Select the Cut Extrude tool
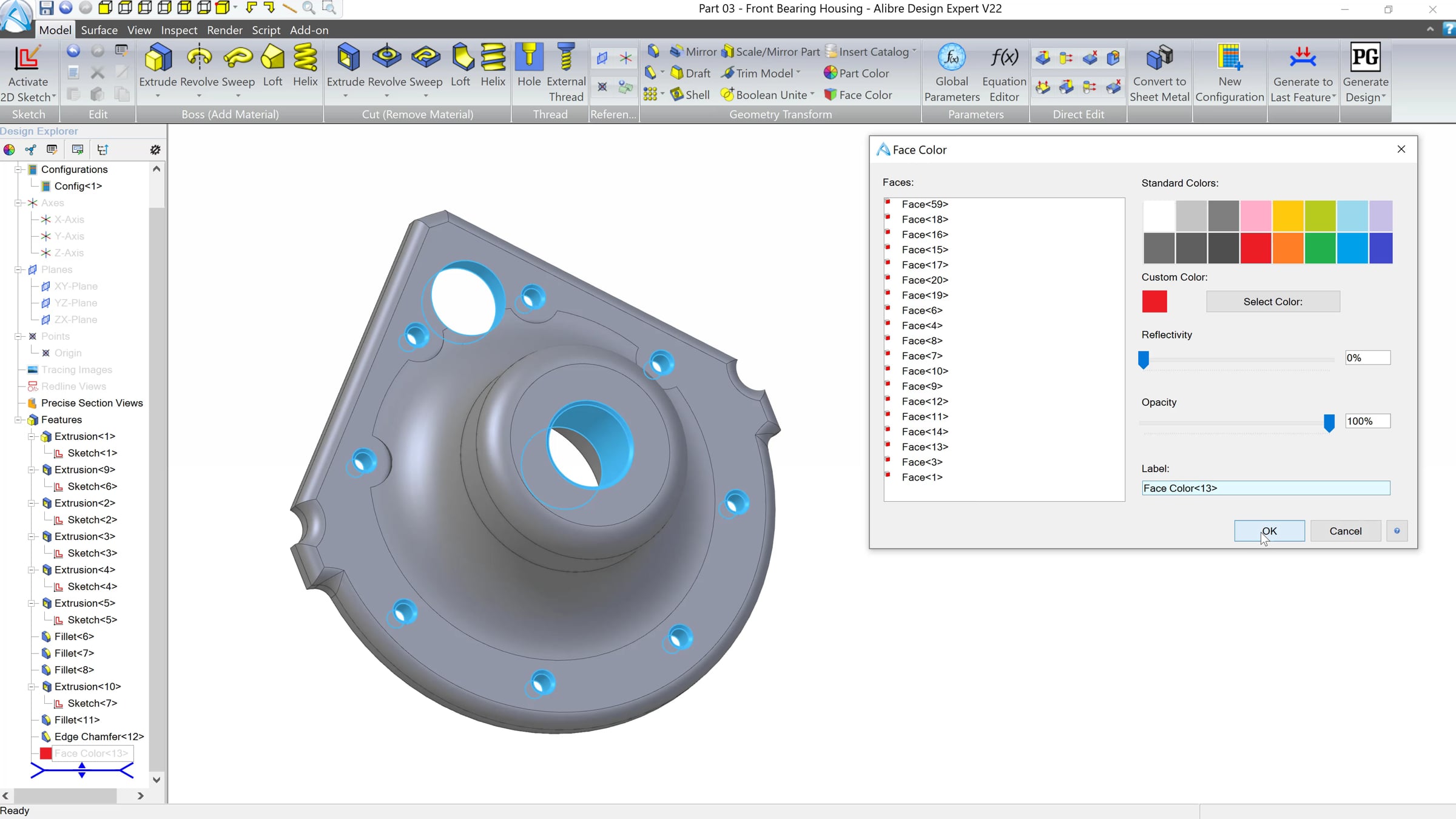The height and width of the screenshot is (819, 1456). pos(346,66)
